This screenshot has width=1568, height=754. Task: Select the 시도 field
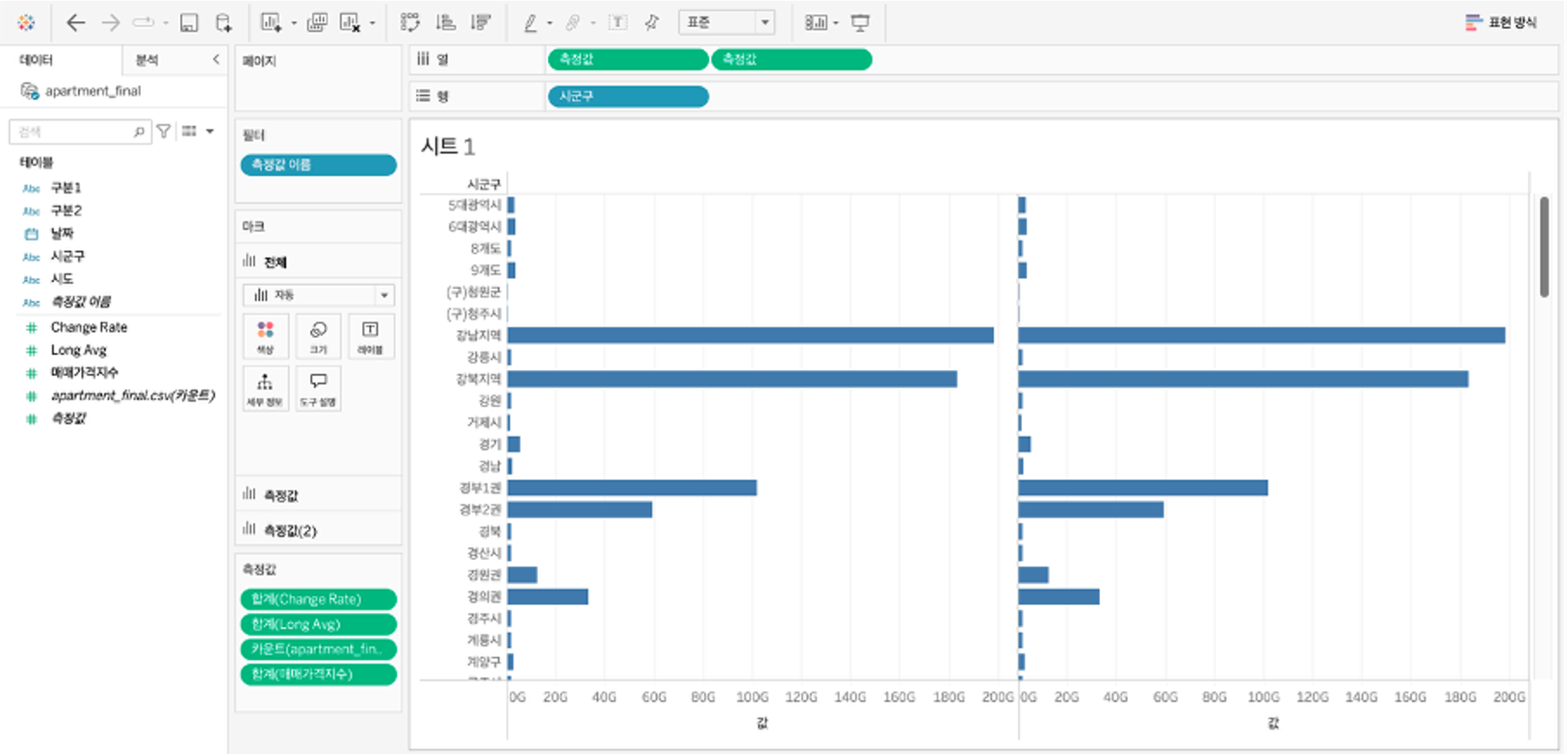[x=62, y=279]
